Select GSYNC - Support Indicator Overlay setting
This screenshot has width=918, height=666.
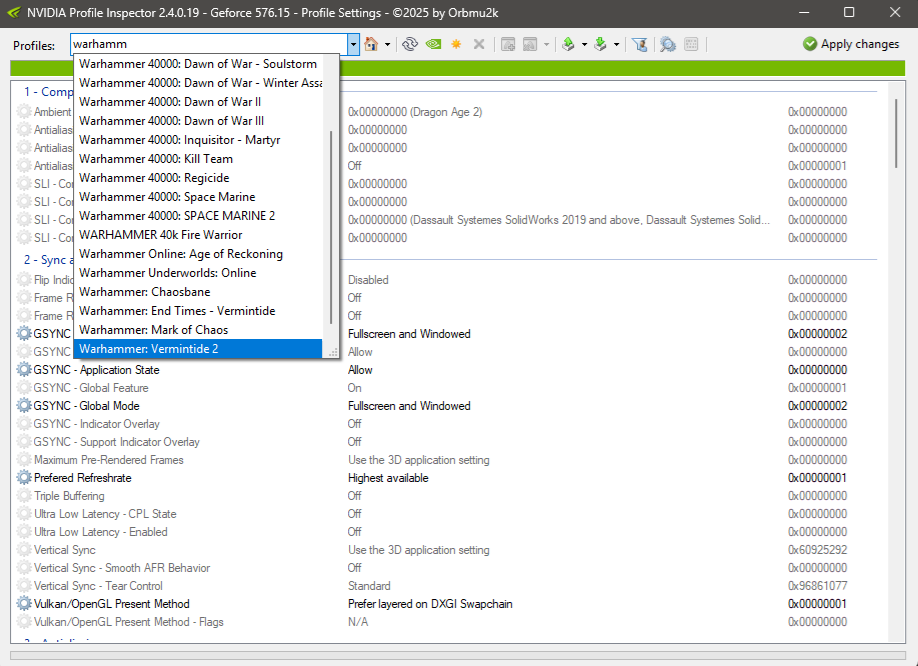(x=117, y=442)
